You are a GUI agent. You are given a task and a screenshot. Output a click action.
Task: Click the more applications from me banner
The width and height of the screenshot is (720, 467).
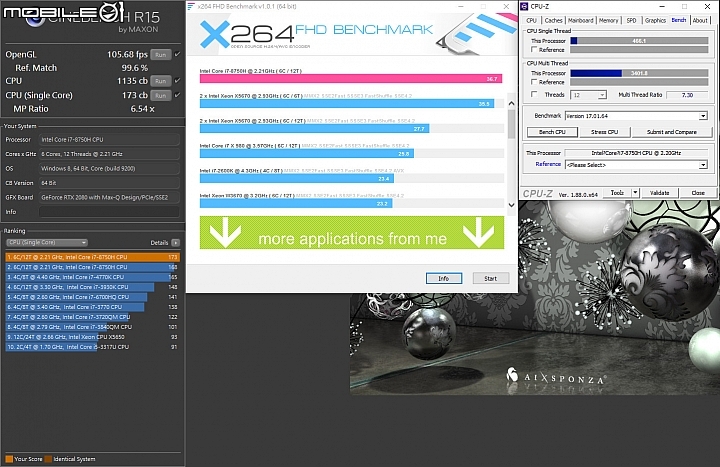(x=352, y=233)
